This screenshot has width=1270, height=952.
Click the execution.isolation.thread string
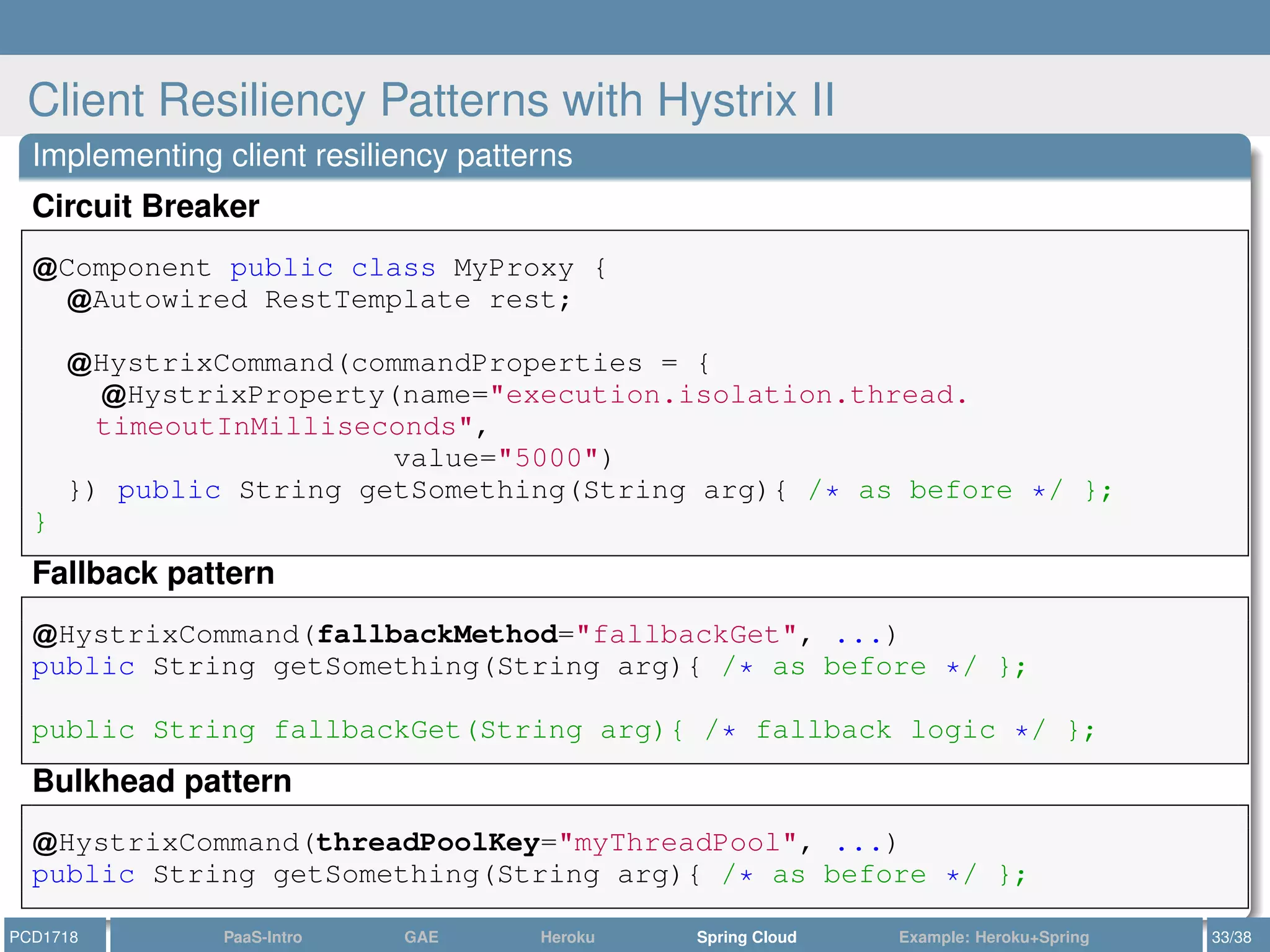pos(729,395)
